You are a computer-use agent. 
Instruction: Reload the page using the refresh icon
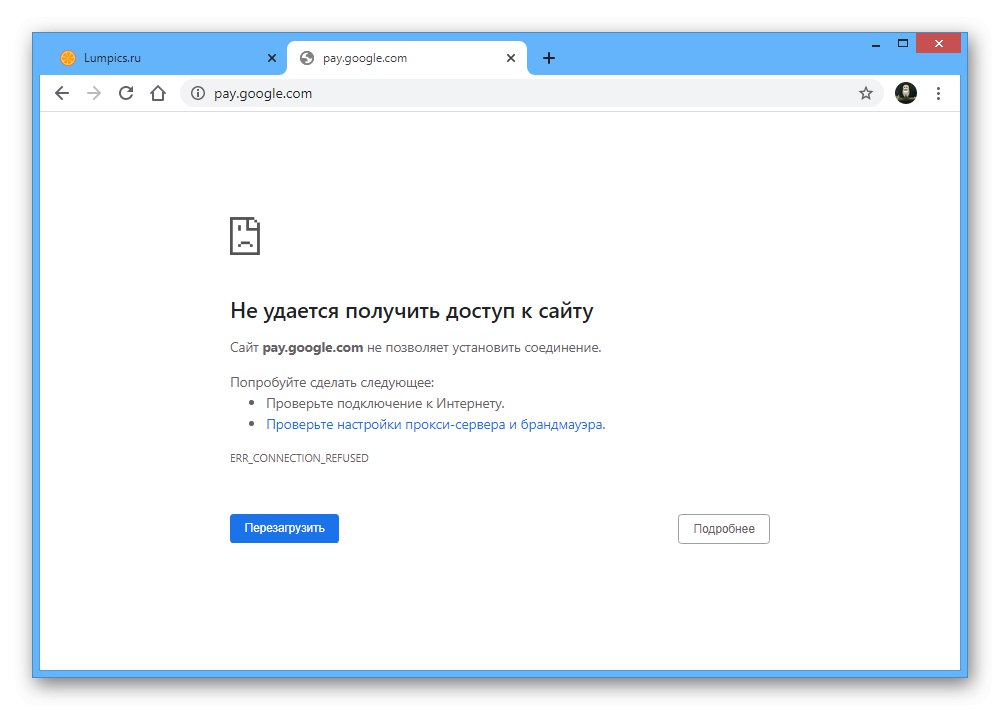click(126, 92)
